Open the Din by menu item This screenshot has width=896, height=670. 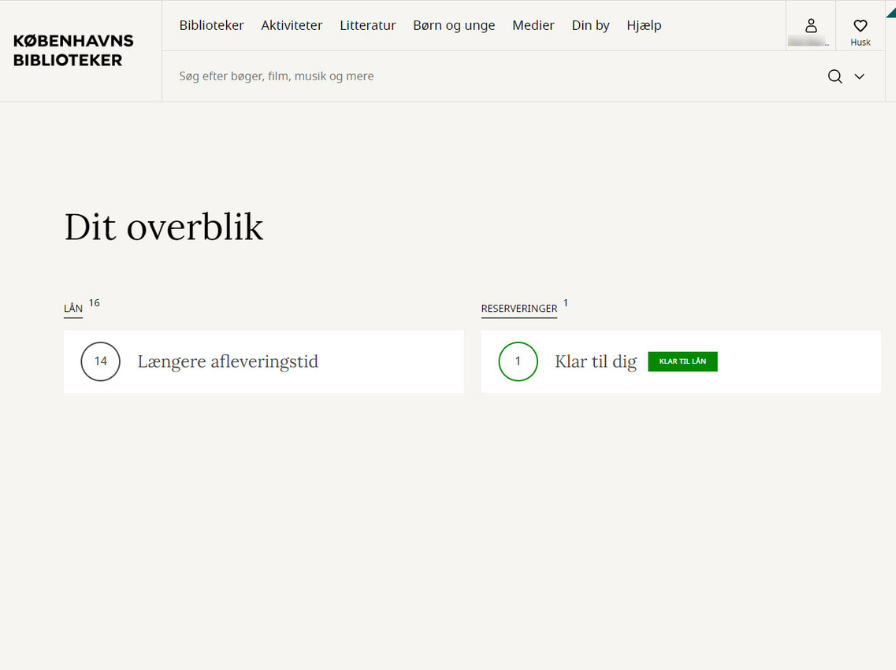click(590, 25)
